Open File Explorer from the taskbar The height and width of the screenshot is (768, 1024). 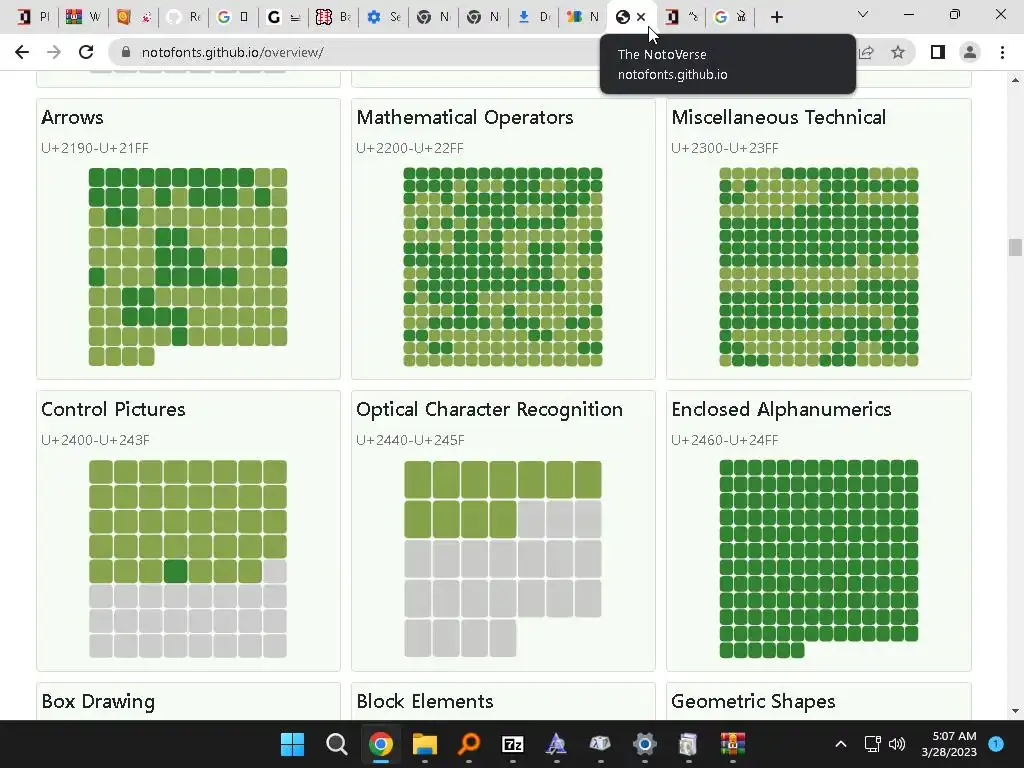424,744
